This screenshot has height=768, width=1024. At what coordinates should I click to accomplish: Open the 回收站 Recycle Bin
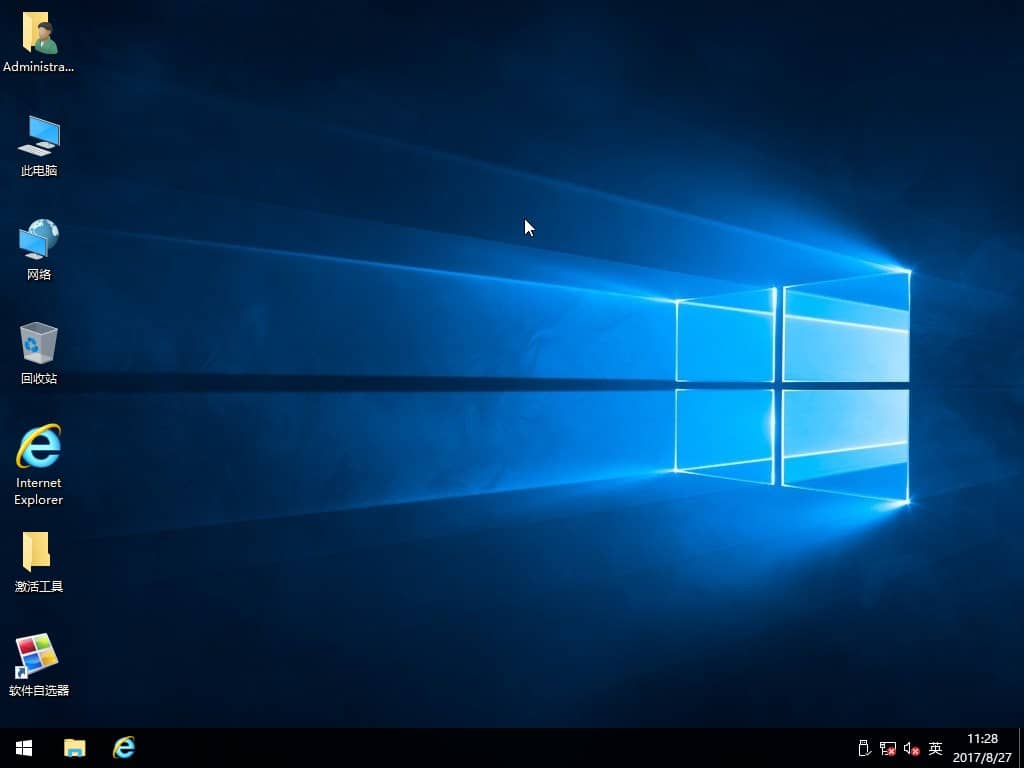[38, 348]
